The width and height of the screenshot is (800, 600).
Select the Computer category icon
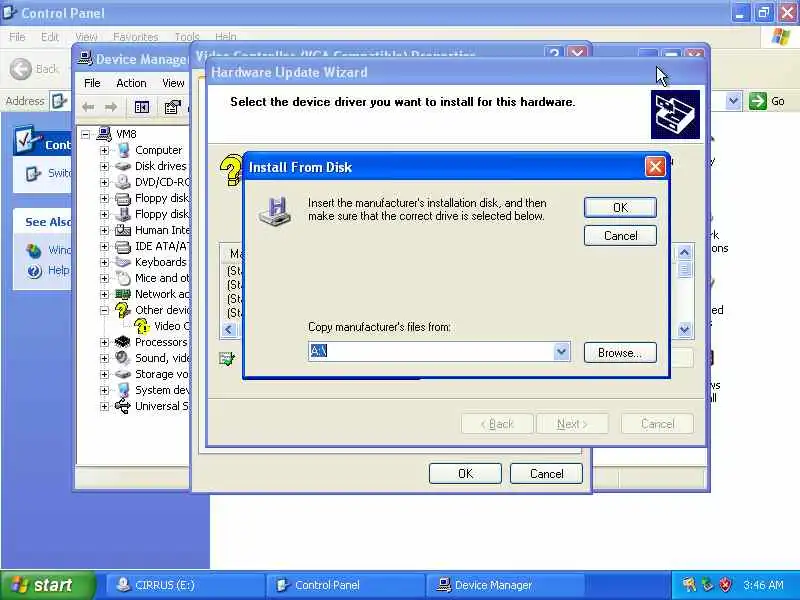[123, 150]
